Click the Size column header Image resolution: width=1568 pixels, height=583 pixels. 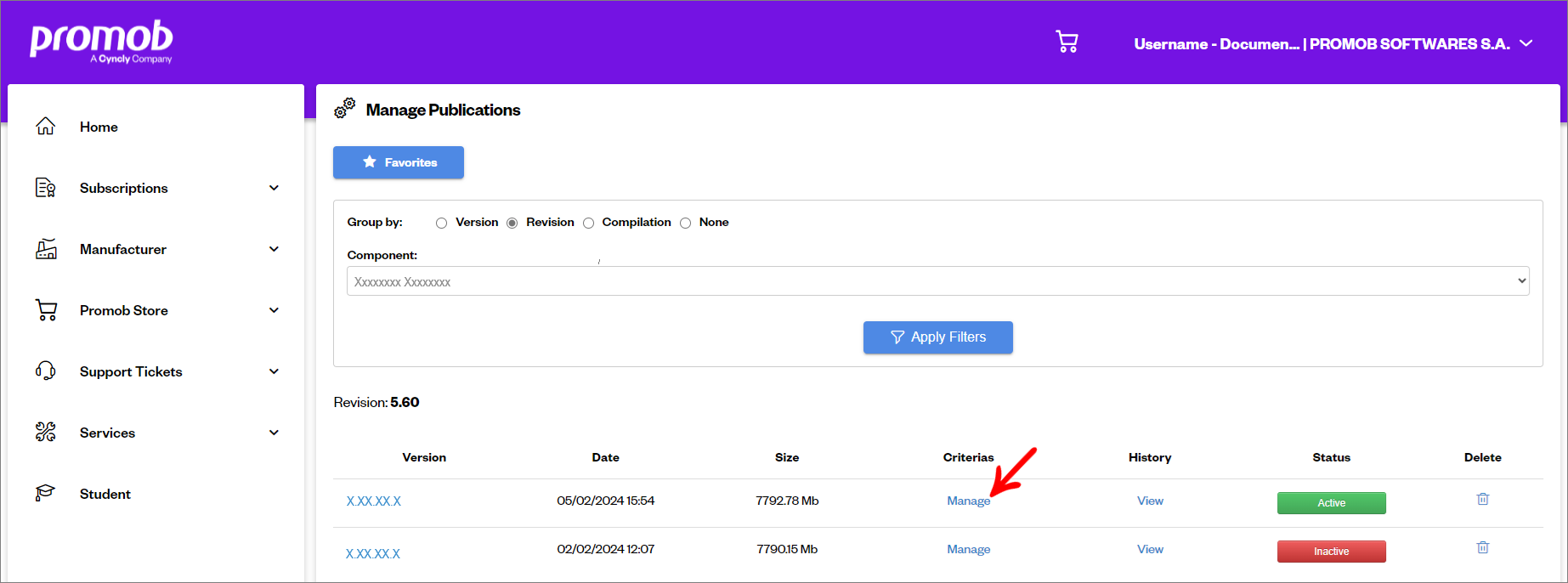787,457
